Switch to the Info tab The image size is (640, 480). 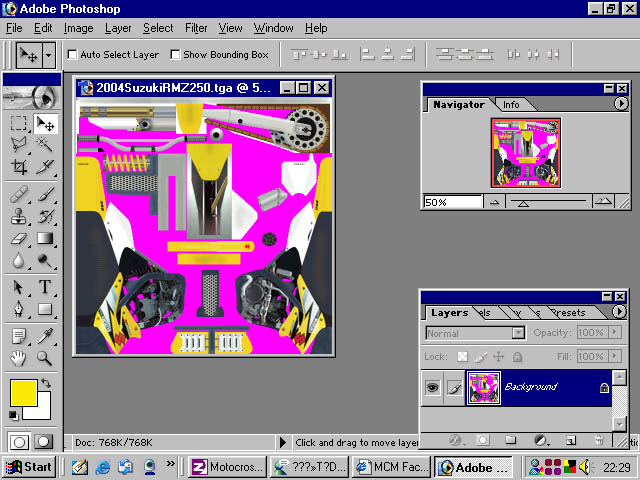coord(511,104)
